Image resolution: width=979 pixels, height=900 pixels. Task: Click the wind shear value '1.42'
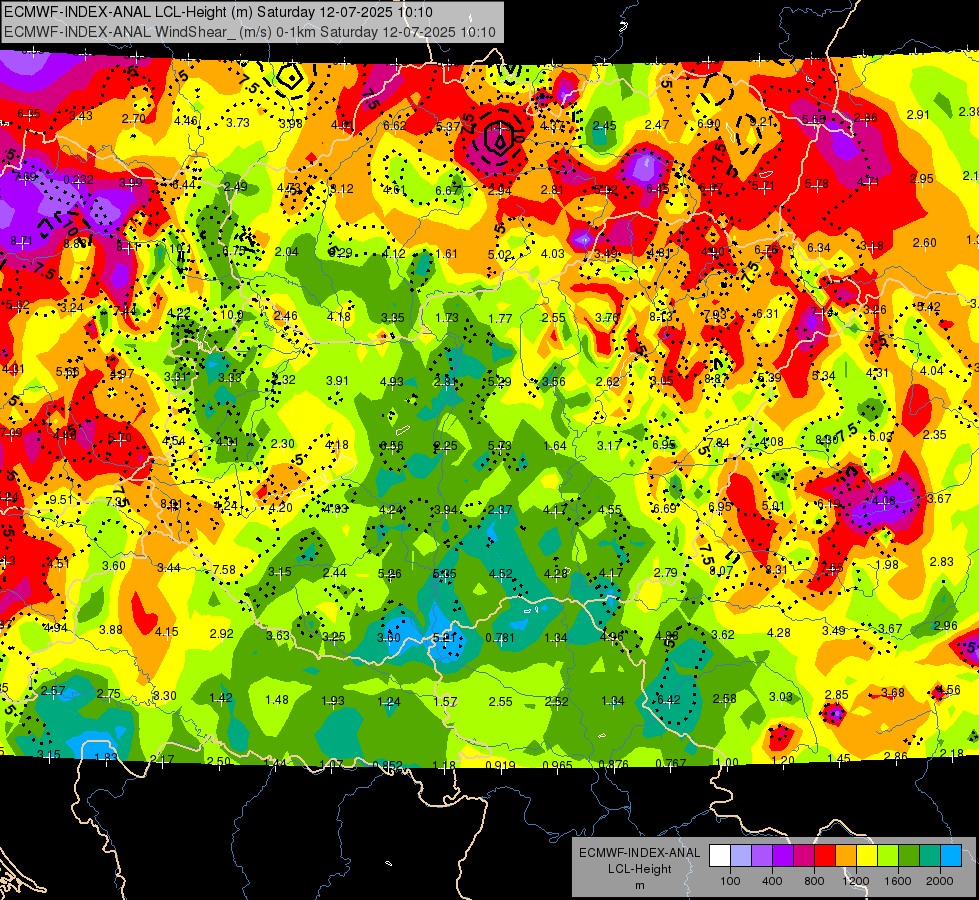221,698
